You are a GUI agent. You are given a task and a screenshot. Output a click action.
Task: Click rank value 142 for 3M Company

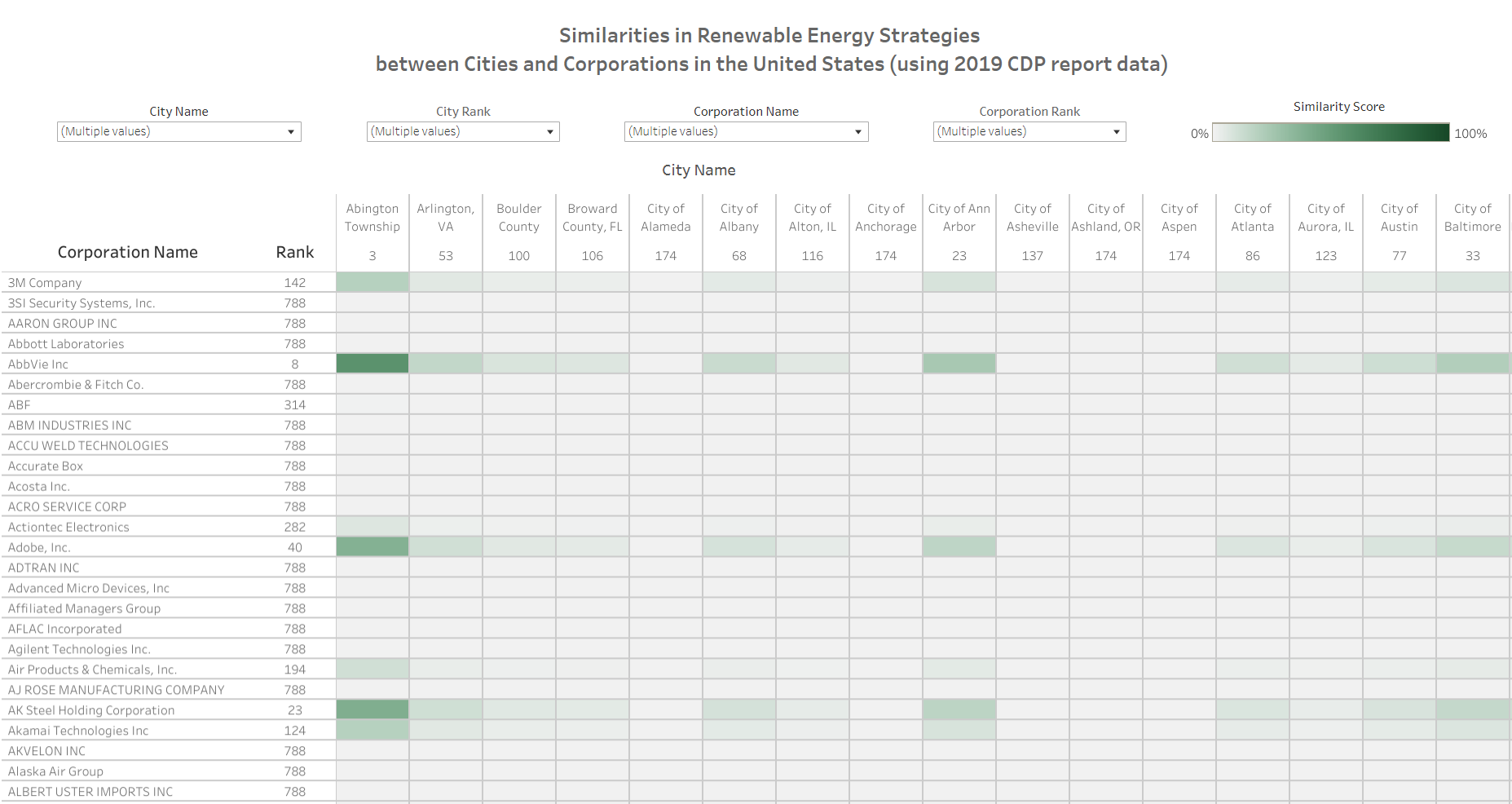(295, 282)
